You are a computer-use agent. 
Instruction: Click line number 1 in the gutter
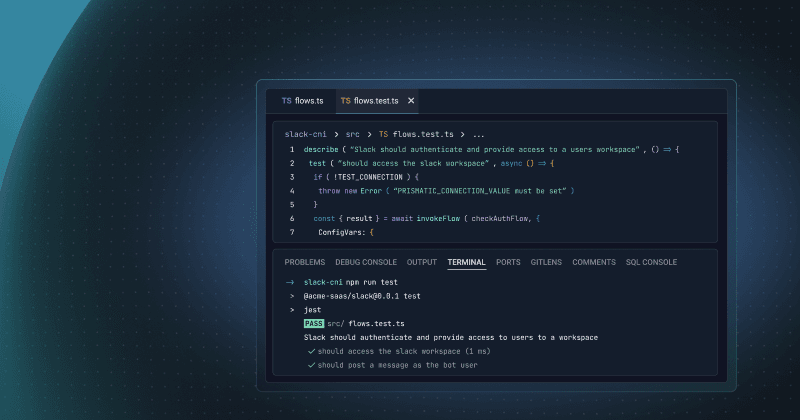(292, 150)
